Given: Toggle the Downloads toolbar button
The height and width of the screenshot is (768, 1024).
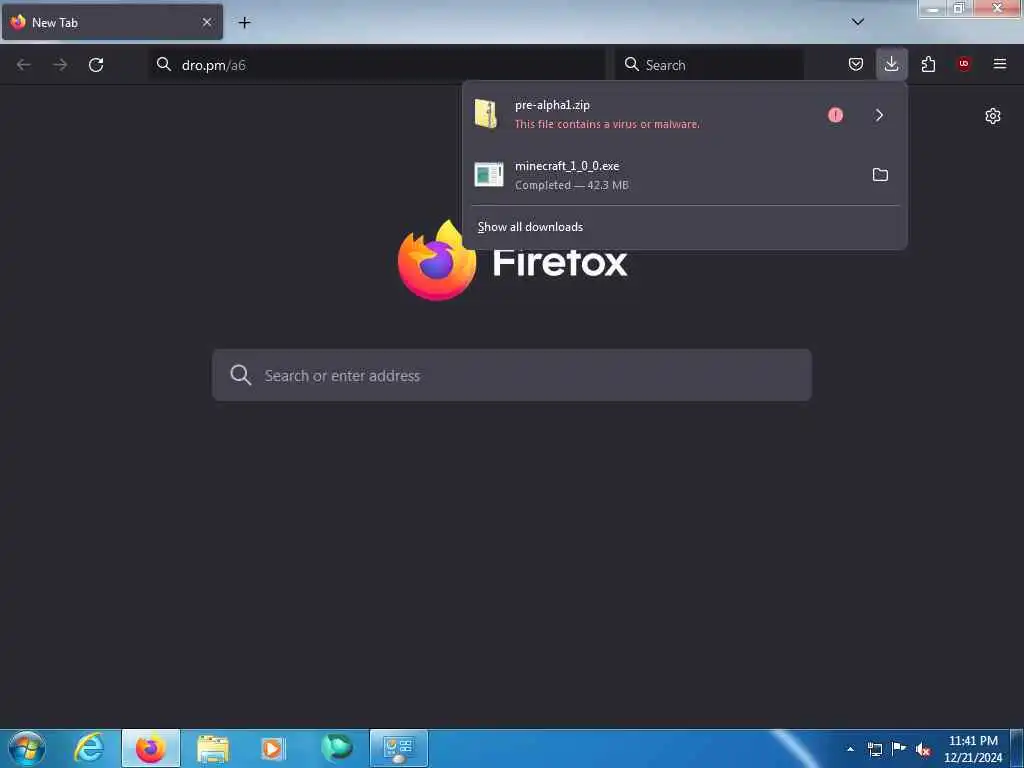Looking at the screenshot, I should (891, 64).
